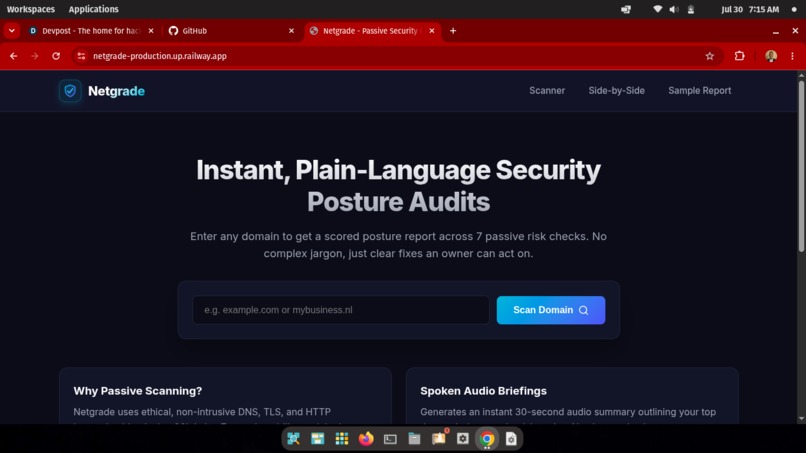This screenshot has height=453, width=806.
Task: Open a new browser tab
Action: click(x=453, y=31)
